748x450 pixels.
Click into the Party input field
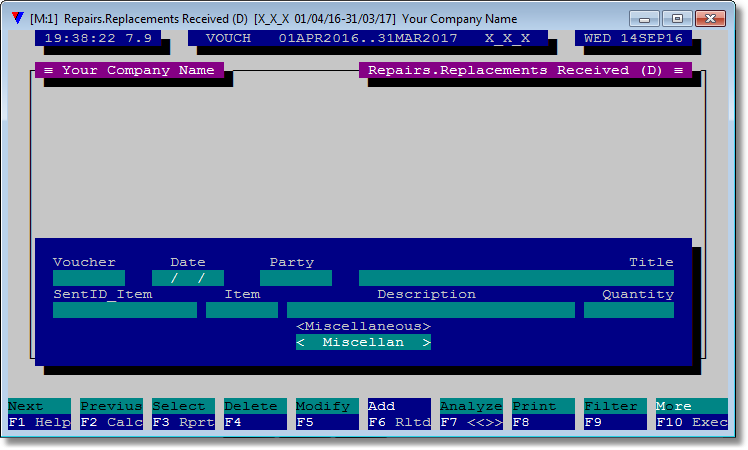tap(296, 278)
